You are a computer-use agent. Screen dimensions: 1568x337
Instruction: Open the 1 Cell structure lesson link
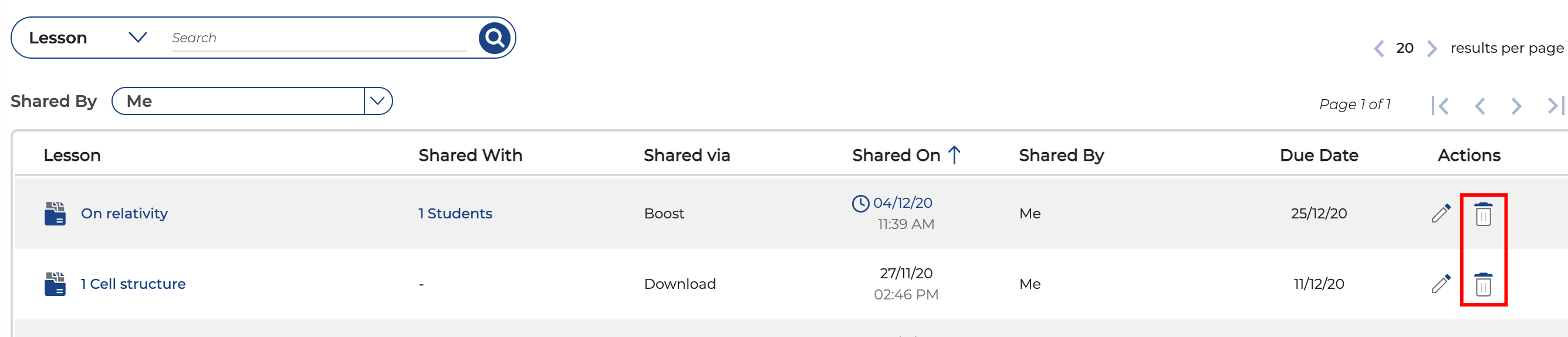(133, 284)
